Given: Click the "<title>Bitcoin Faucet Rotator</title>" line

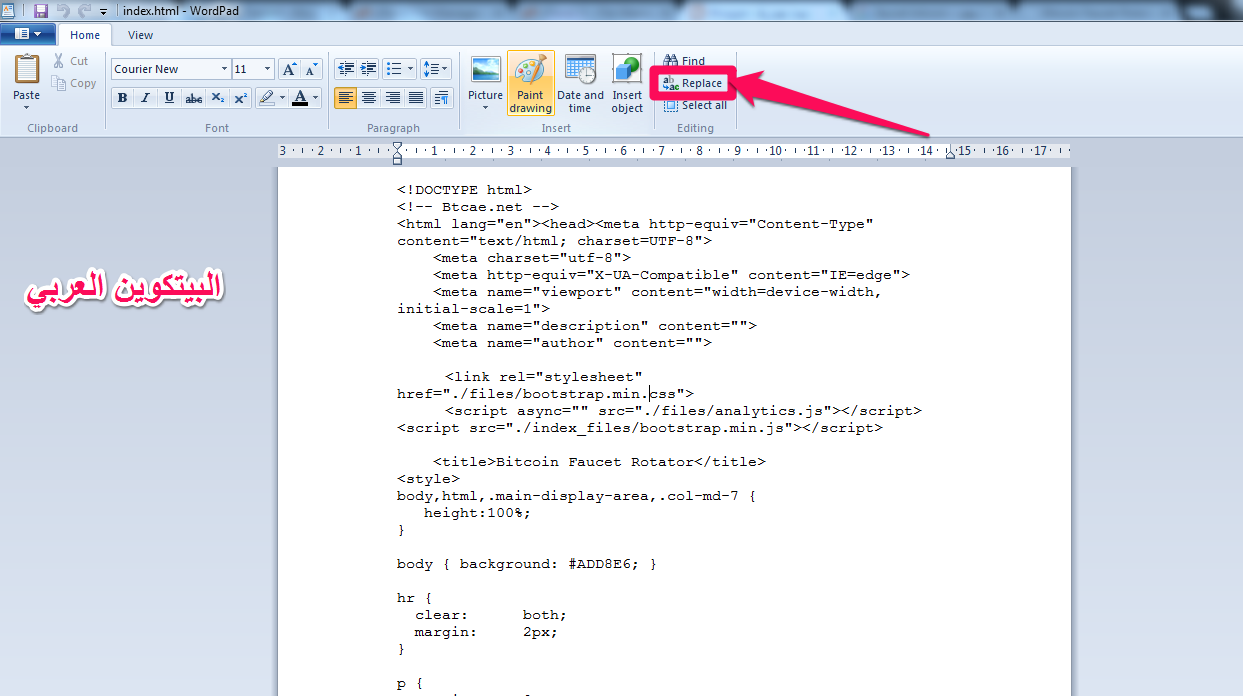Looking at the screenshot, I should [599, 461].
